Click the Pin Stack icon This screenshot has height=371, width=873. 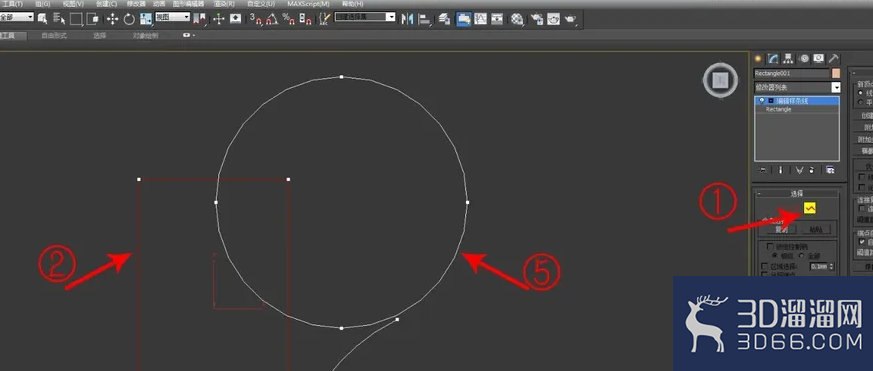[762, 170]
